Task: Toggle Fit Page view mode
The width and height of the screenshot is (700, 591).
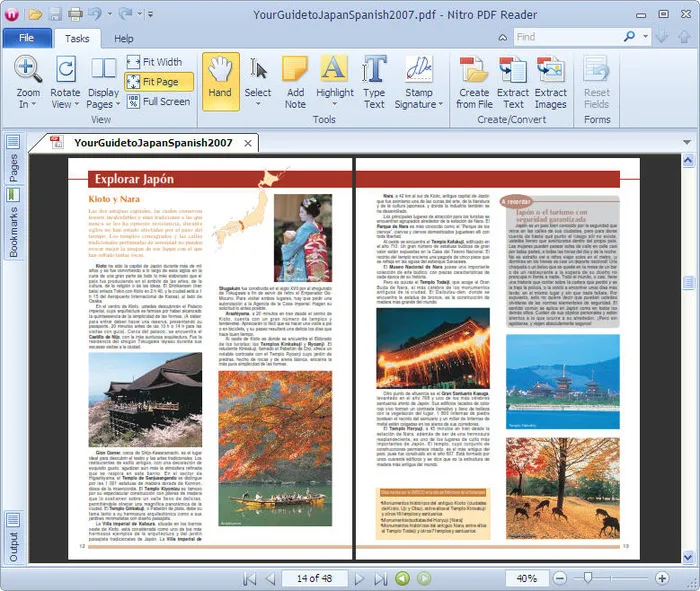Action: [159, 82]
